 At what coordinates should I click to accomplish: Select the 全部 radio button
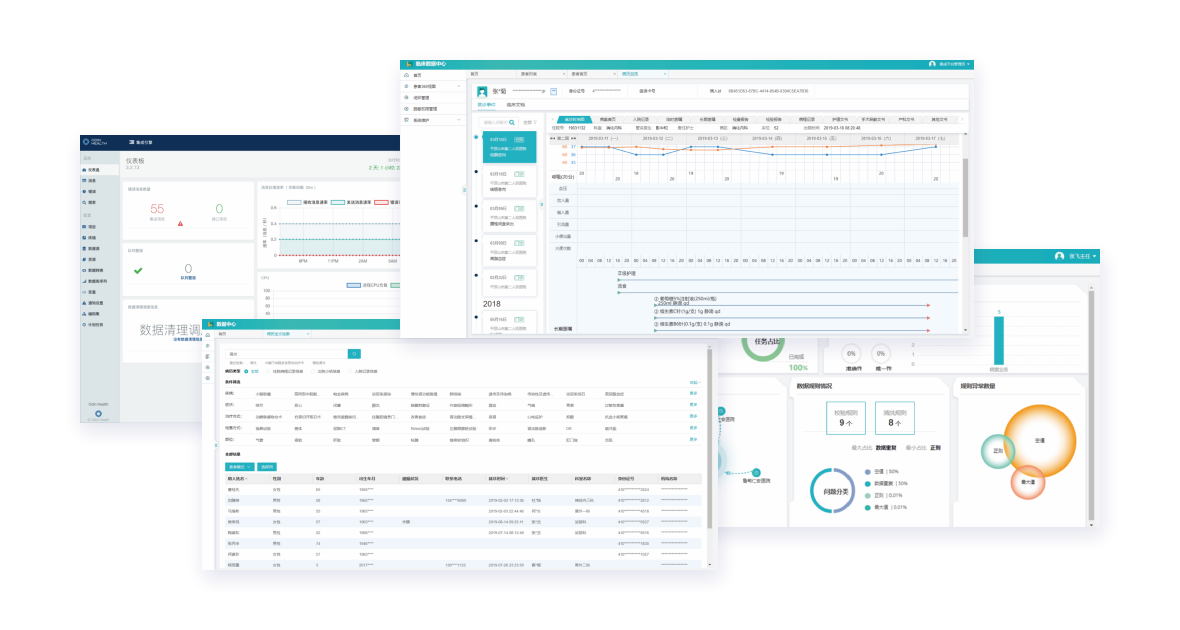point(247,370)
